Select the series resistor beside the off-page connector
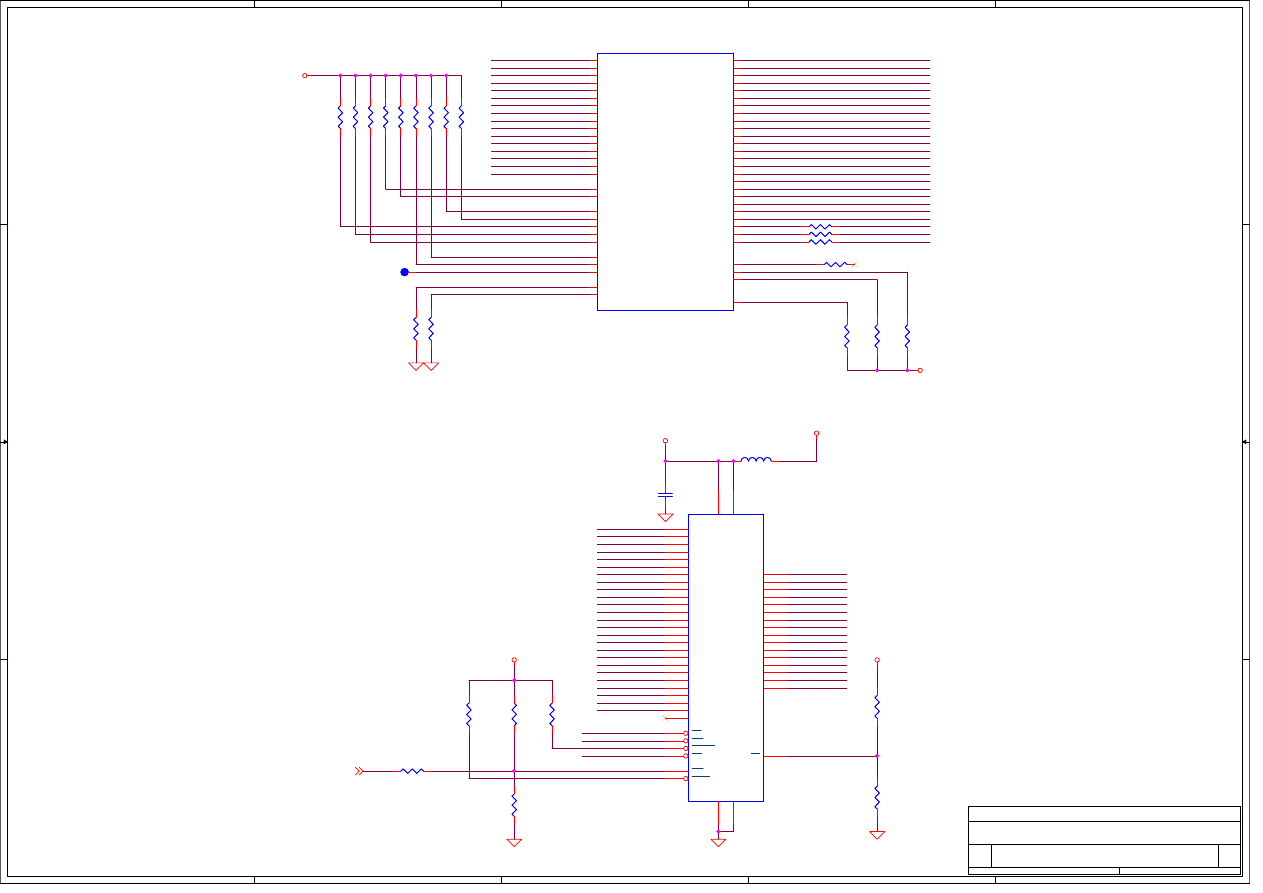The height and width of the screenshot is (893, 1263). coord(412,771)
